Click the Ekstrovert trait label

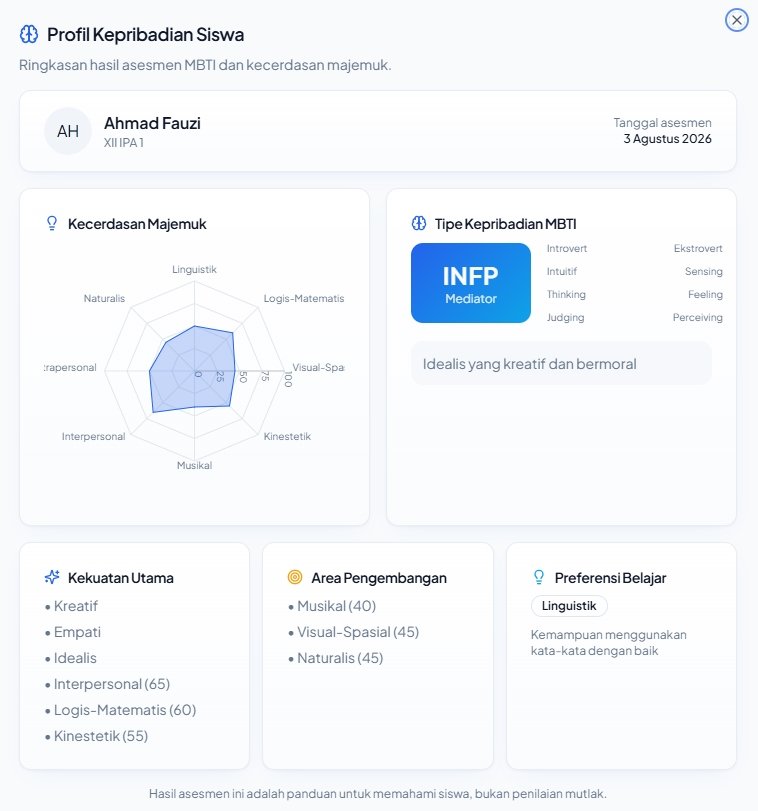[698, 248]
